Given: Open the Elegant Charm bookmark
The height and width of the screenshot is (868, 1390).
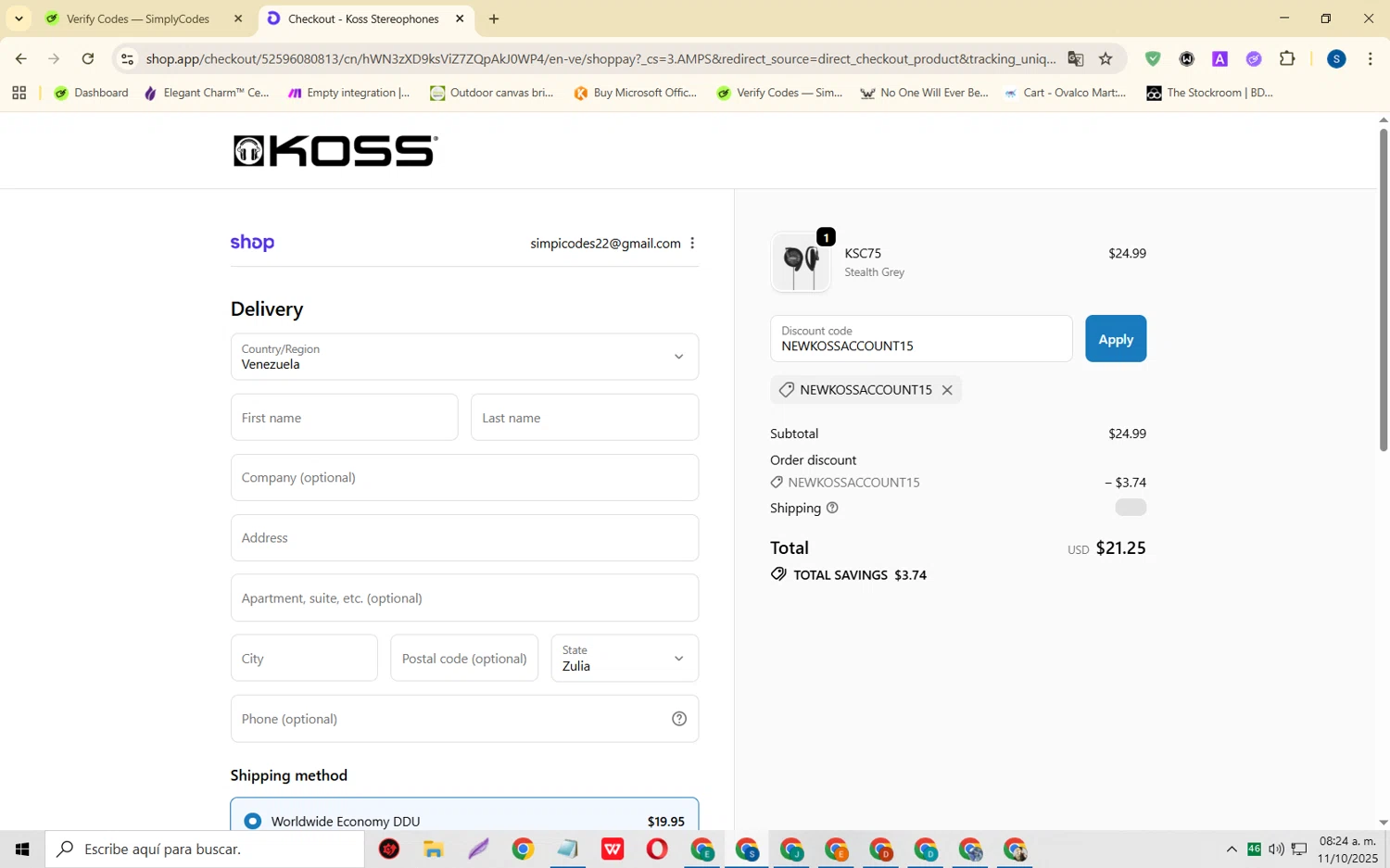Looking at the screenshot, I should point(207,93).
